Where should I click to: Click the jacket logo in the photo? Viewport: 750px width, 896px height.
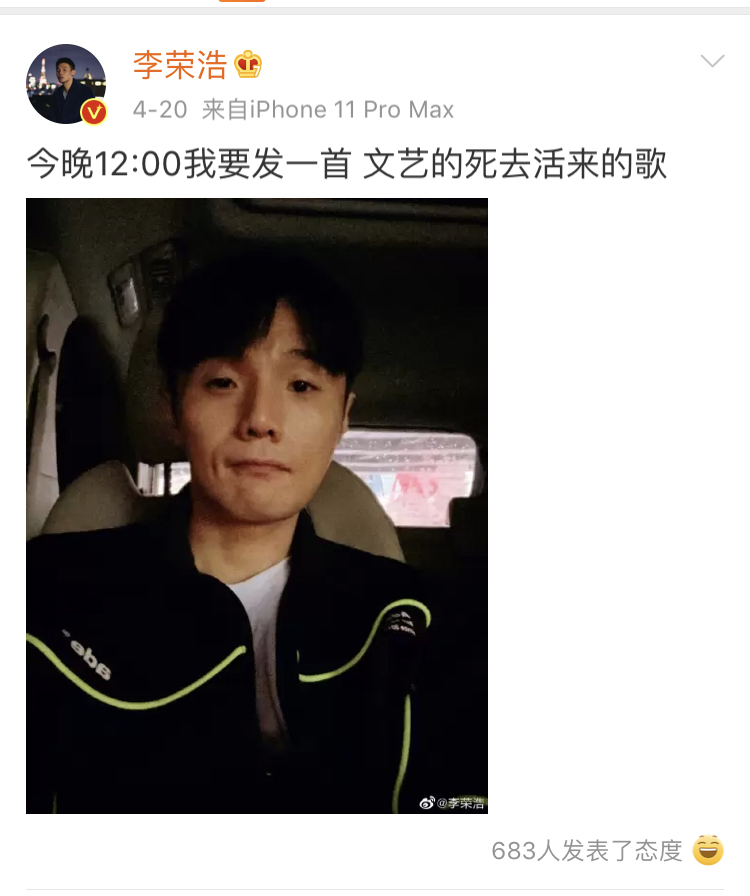(x=89, y=657)
